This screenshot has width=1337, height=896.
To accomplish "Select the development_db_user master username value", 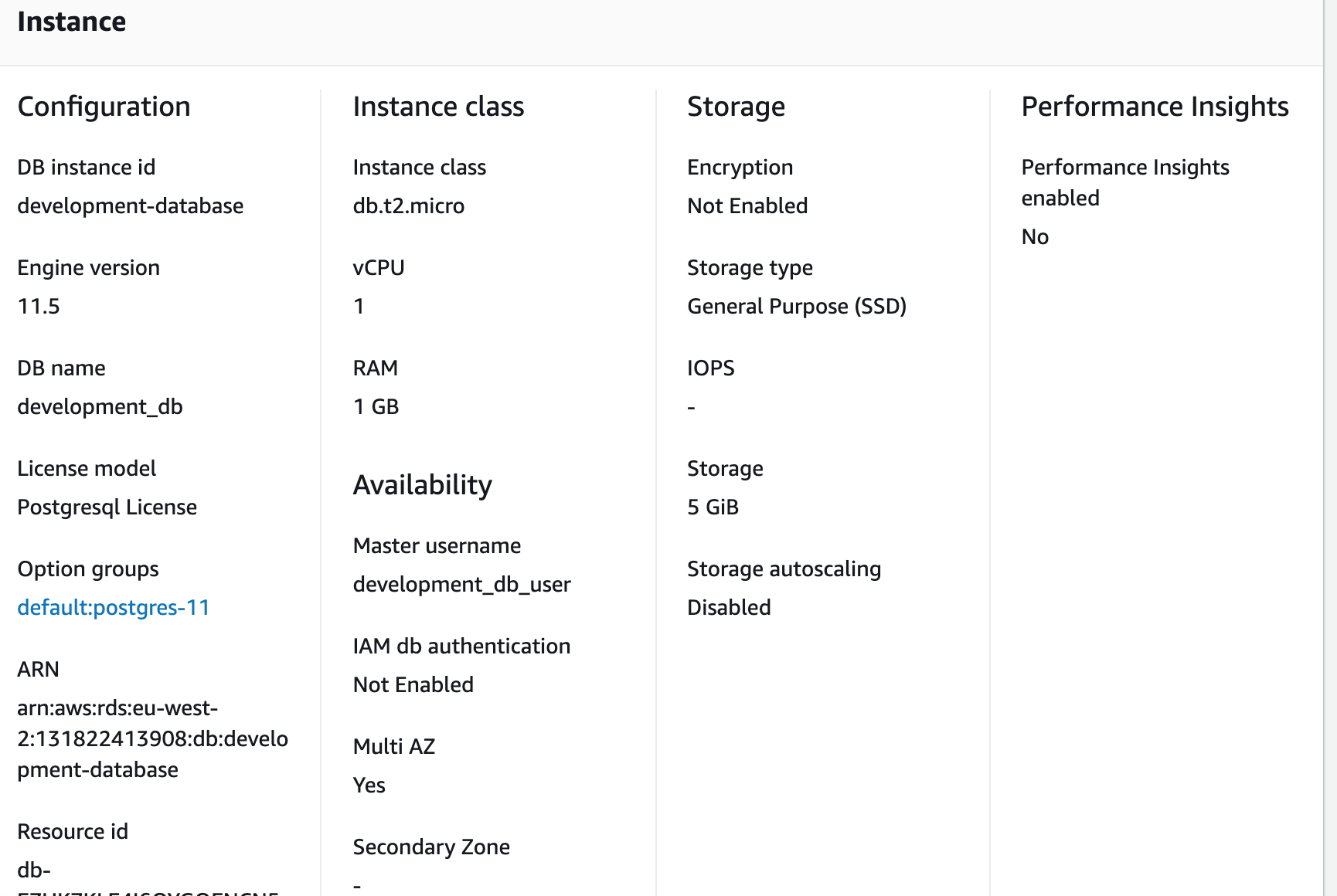I will pyautogui.click(x=462, y=585).
